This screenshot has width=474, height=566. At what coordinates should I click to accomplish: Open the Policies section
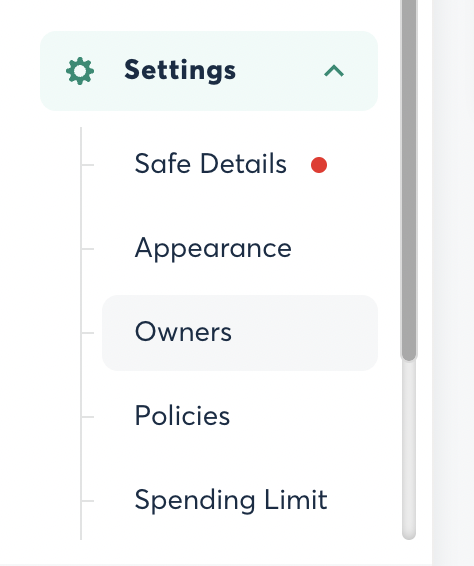[182, 415]
